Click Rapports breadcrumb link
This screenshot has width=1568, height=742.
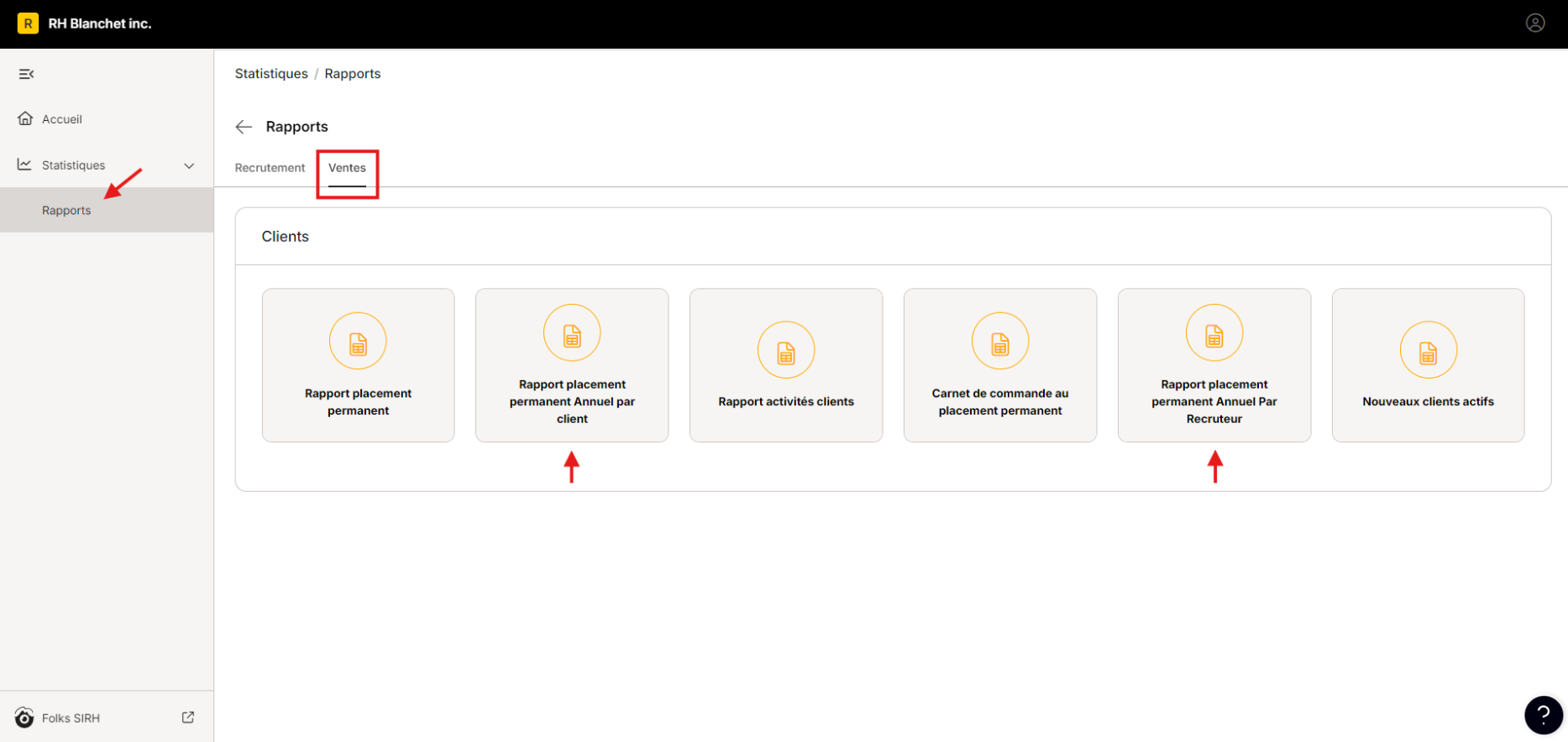pos(353,74)
